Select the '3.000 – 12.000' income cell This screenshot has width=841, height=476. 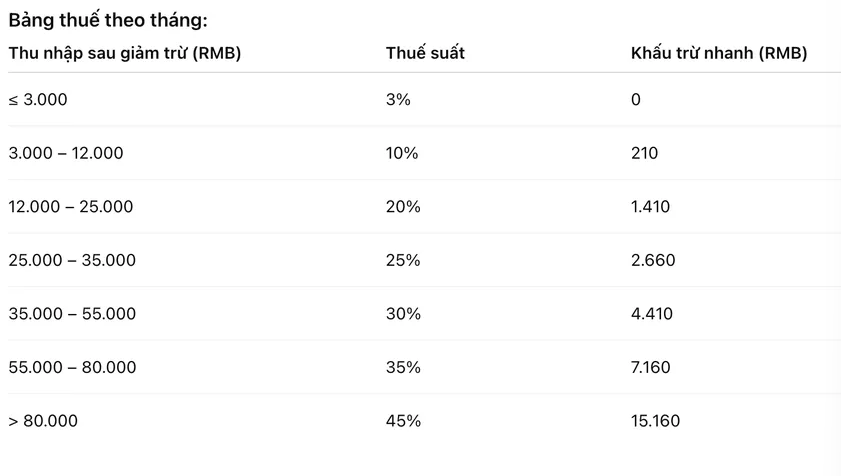click(x=66, y=153)
